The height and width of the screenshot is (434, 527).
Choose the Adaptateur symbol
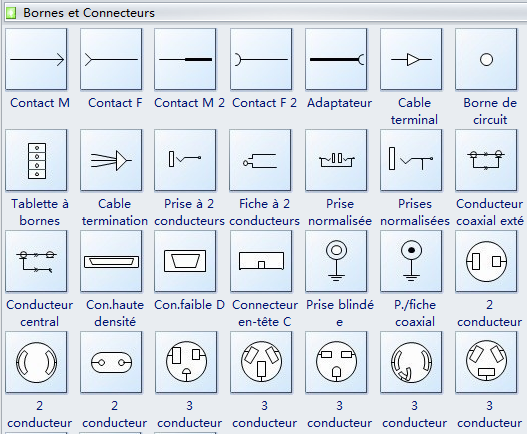pyautogui.click(x=336, y=59)
